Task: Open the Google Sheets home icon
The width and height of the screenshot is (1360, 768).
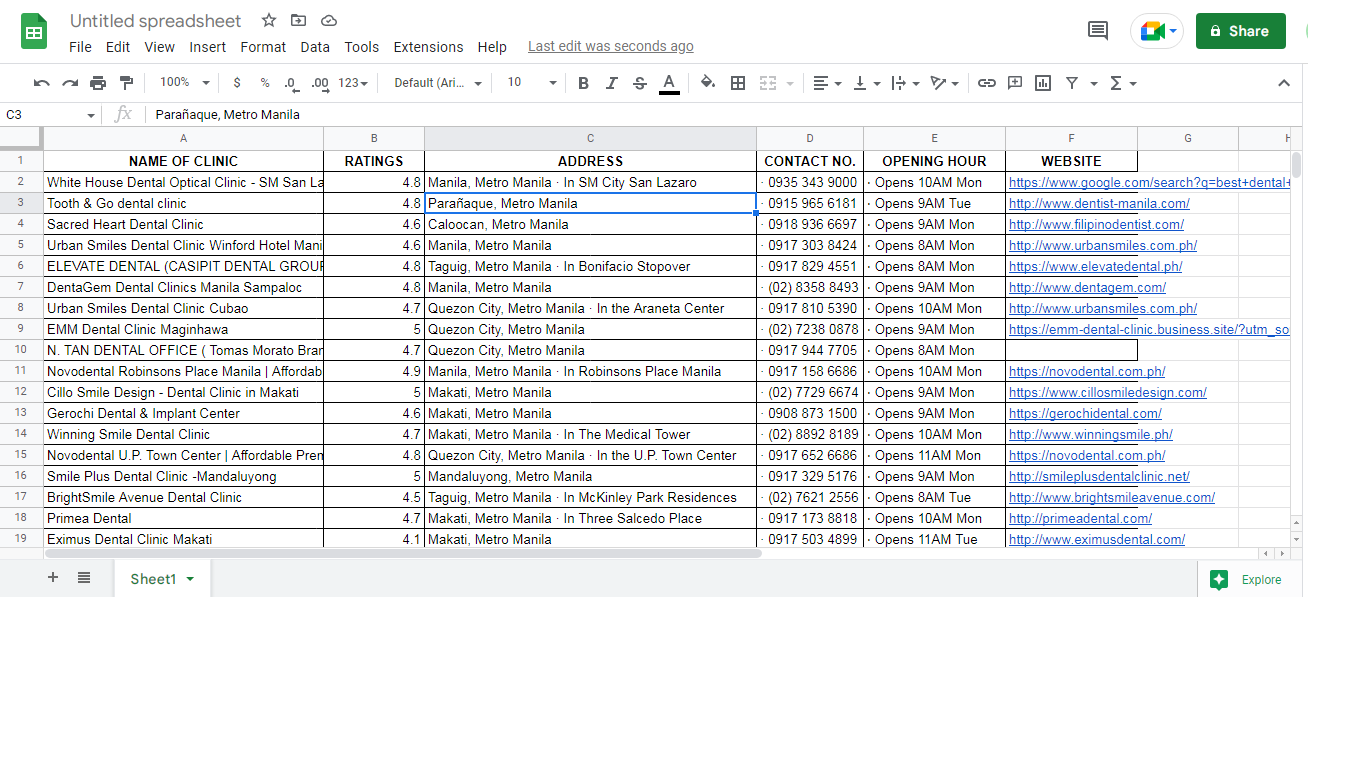Action: coord(35,31)
